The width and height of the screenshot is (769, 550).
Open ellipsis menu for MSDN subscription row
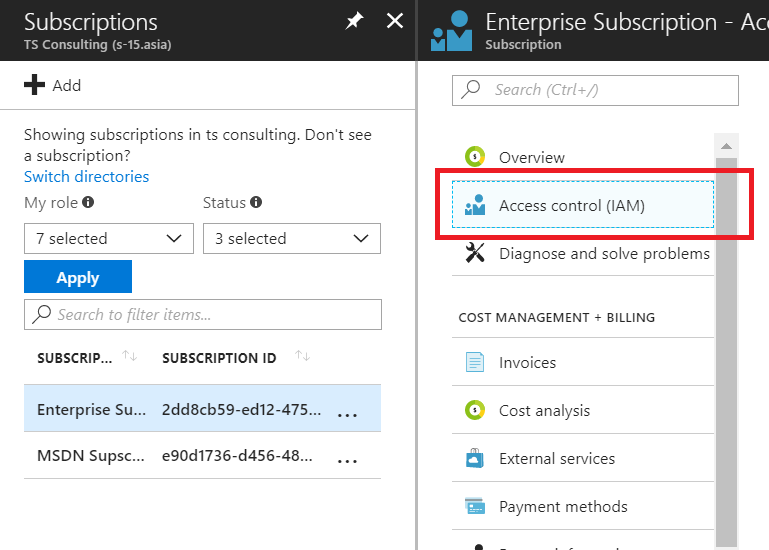click(x=347, y=459)
